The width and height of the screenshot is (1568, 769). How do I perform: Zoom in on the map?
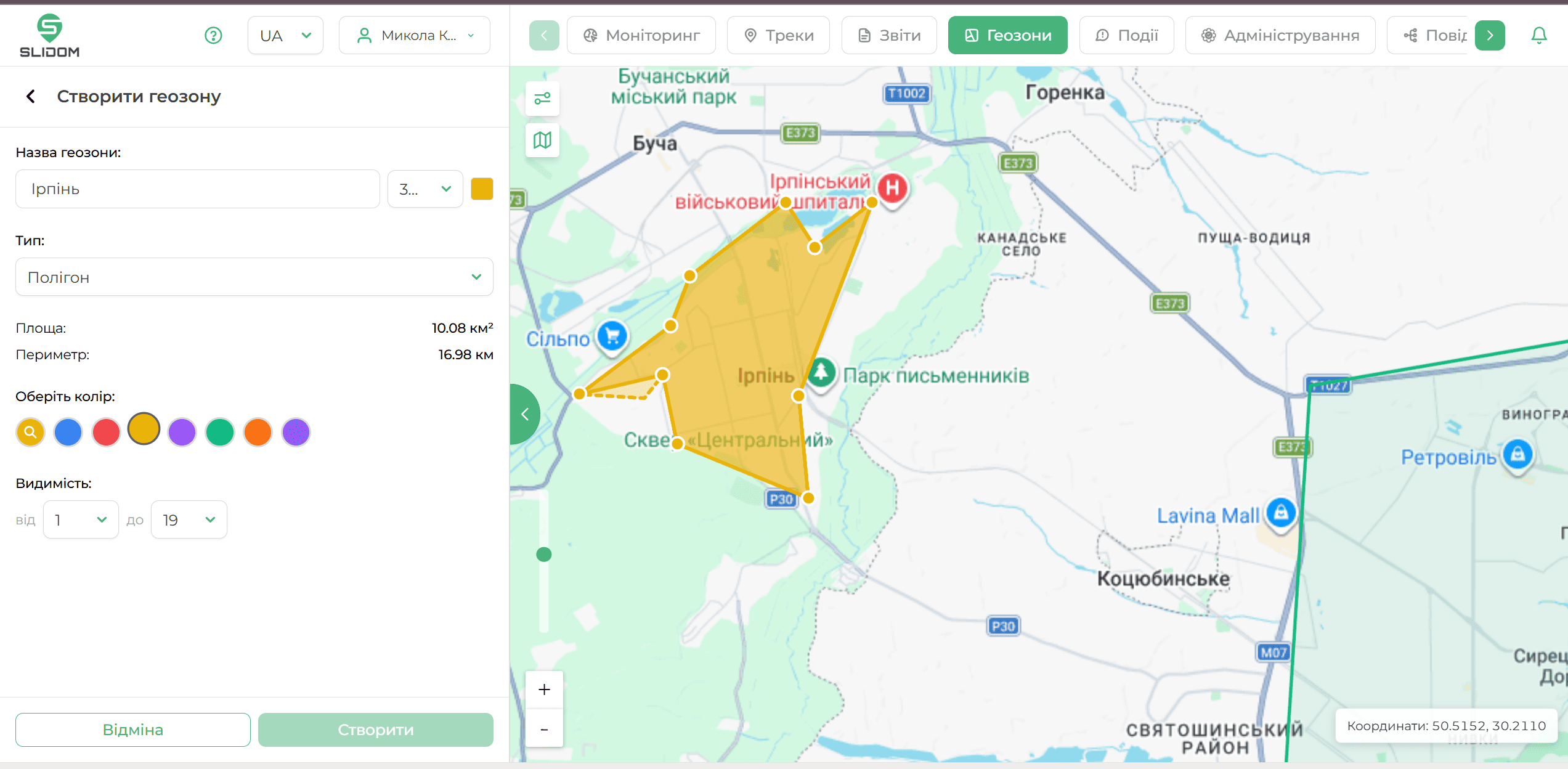pyautogui.click(x=544, y=690)
